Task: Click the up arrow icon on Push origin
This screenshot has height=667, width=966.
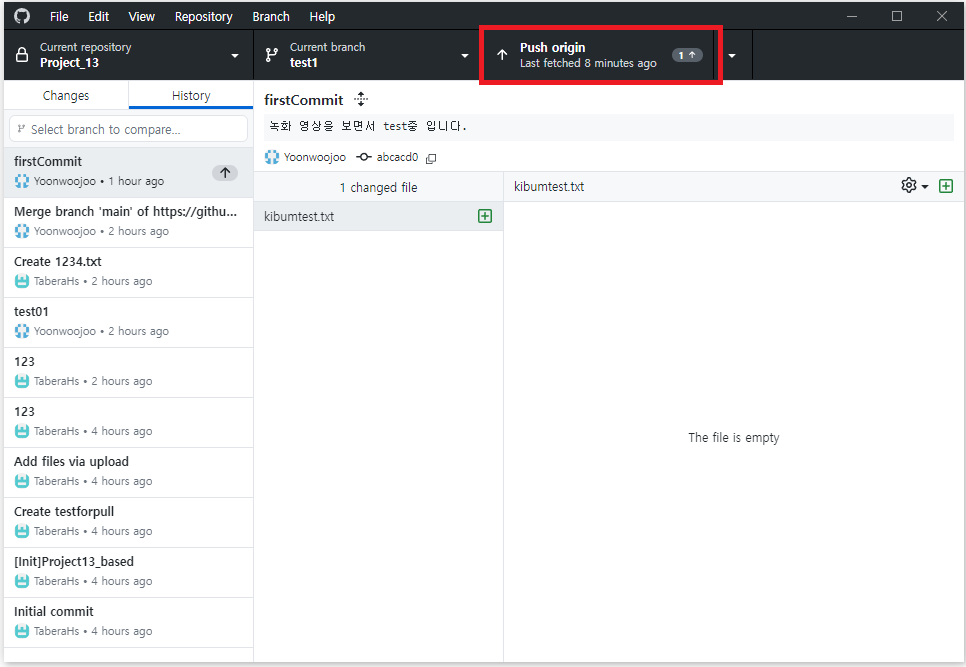Action: click(502, 55)
